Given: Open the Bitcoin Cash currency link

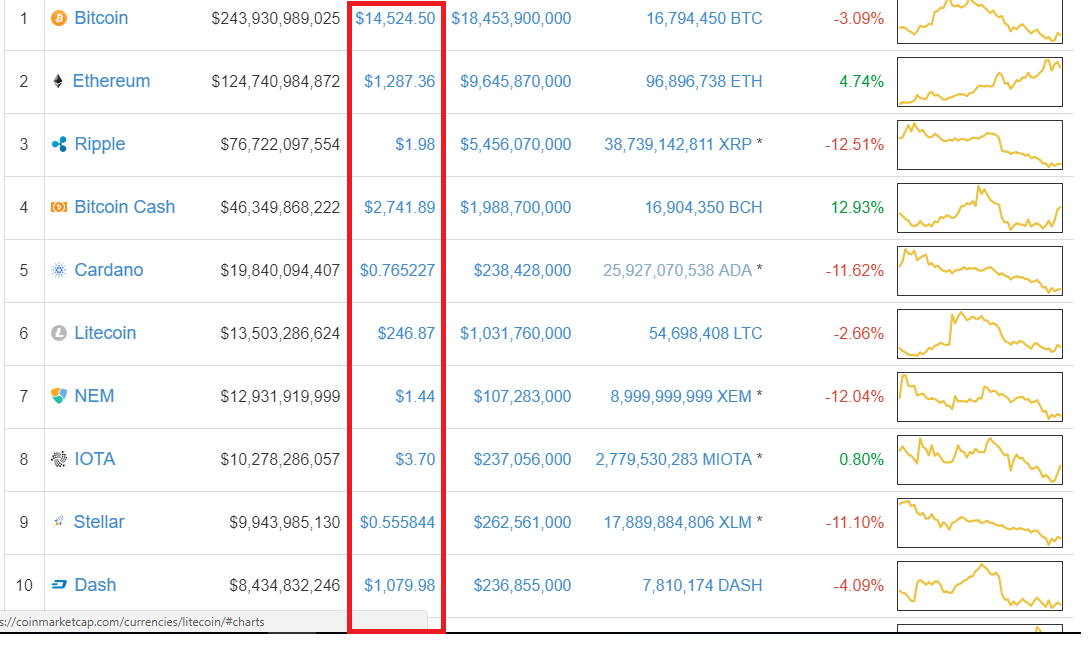Looking at the screenshot, I should (x=124, y=207).
